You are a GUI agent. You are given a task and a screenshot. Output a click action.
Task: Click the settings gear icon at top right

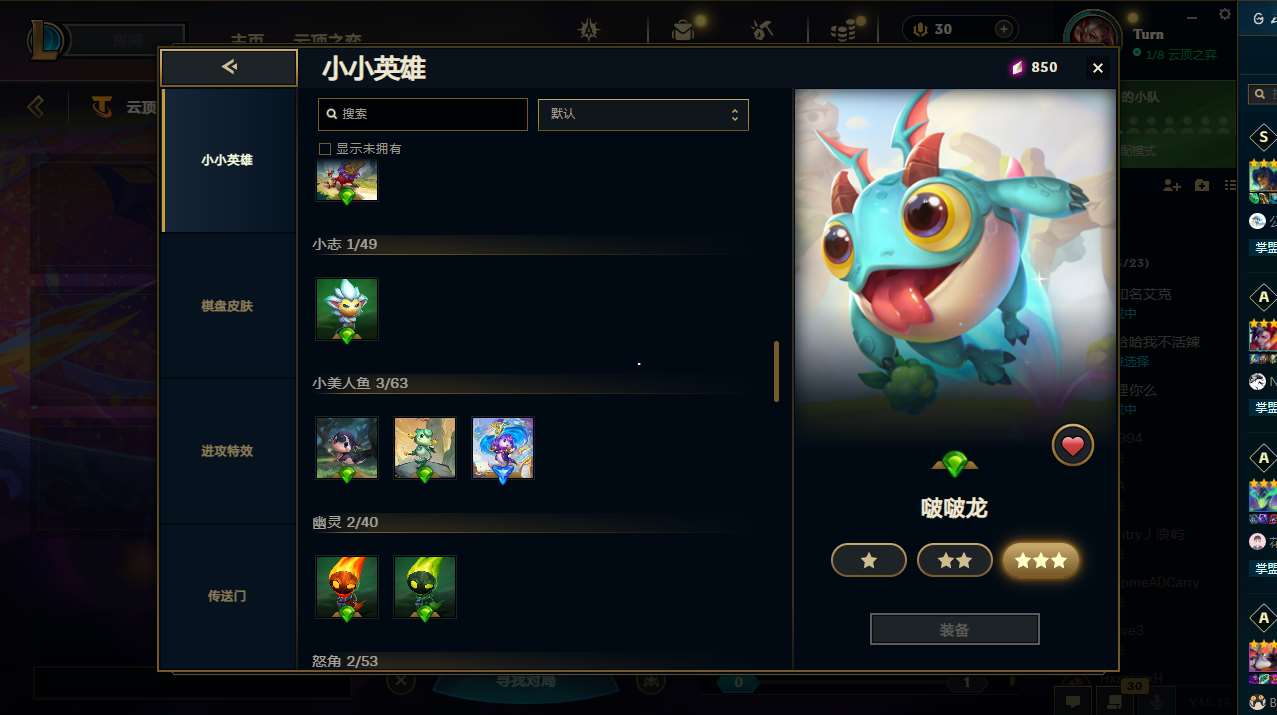[1225, 14]
